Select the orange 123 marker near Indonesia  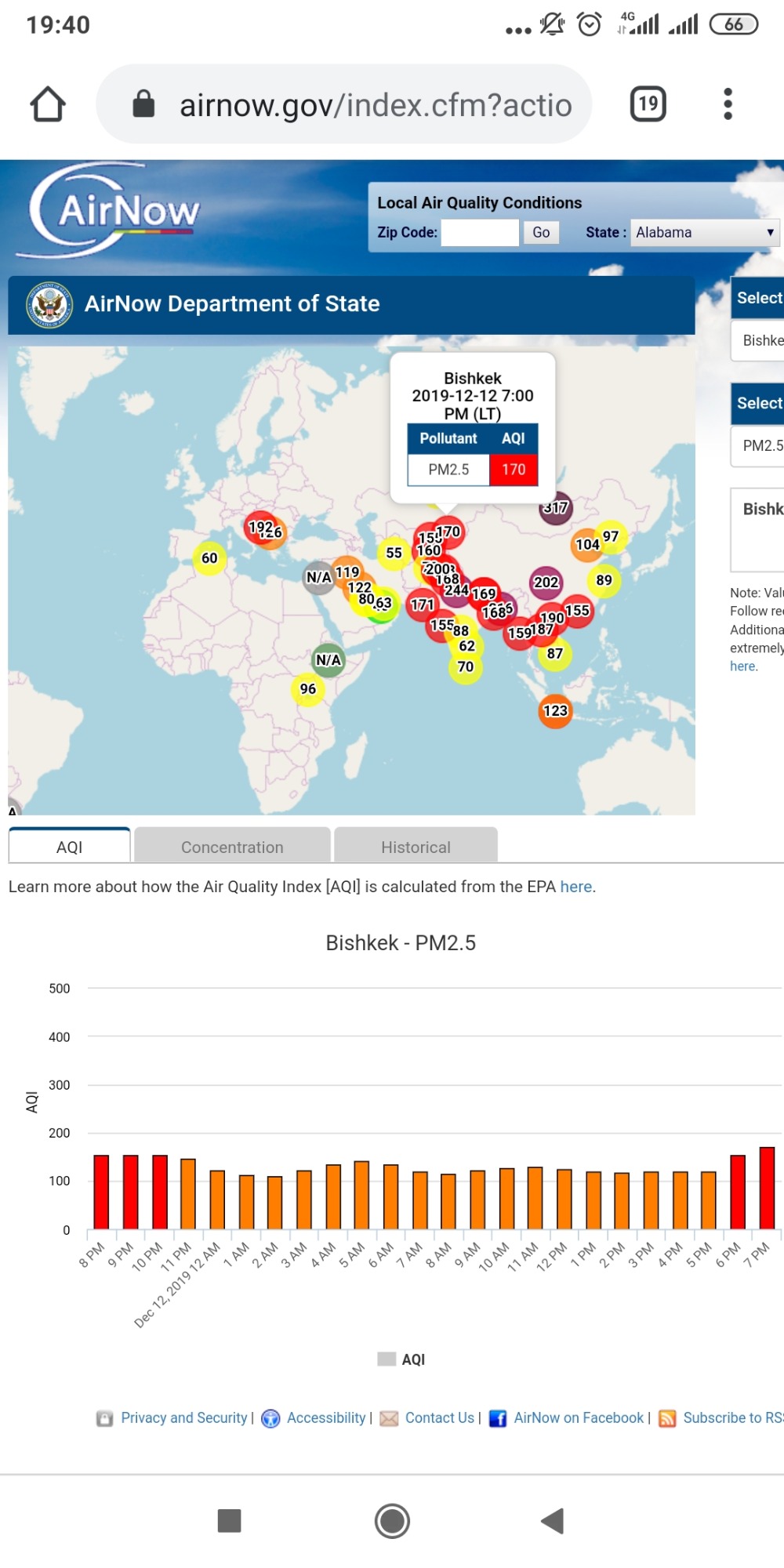555,711
